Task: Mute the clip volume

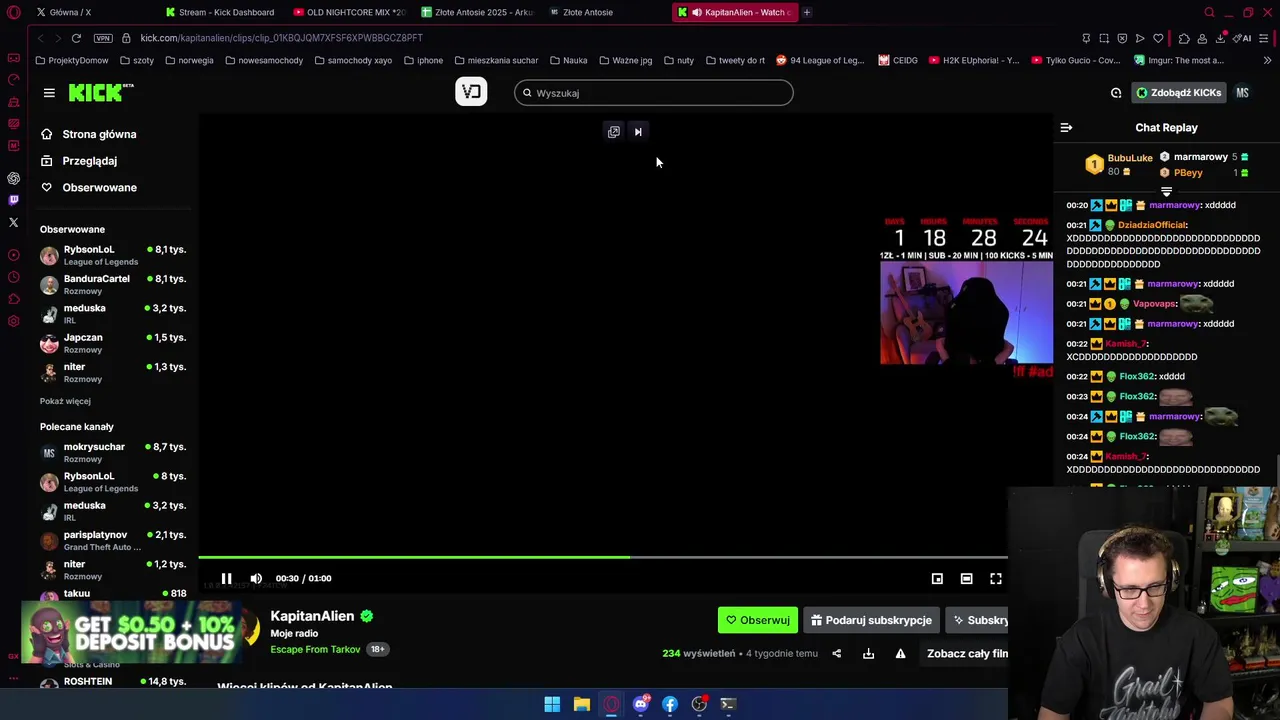Action: pos(256,579)
